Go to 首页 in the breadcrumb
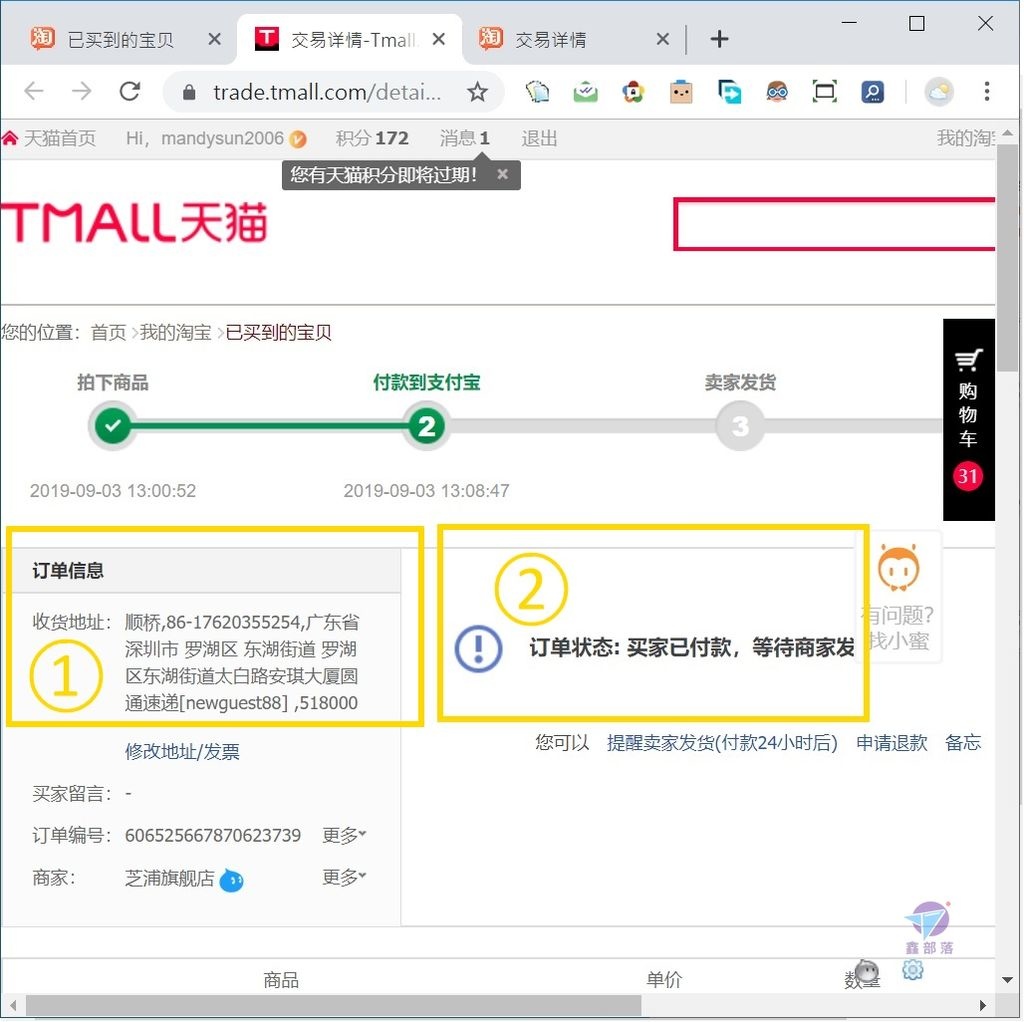Screen dimensions: 1024x1022 coord(108,332)
